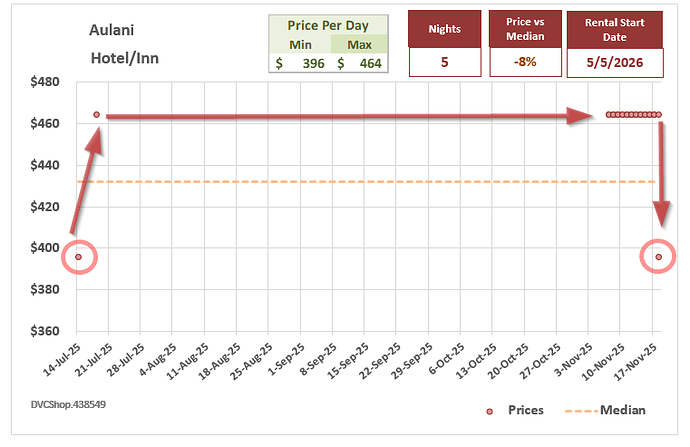The height and width of the screenshot is (447, 690).
Task: Click the Hotel/Inn room type label
Action: point(124,58)
